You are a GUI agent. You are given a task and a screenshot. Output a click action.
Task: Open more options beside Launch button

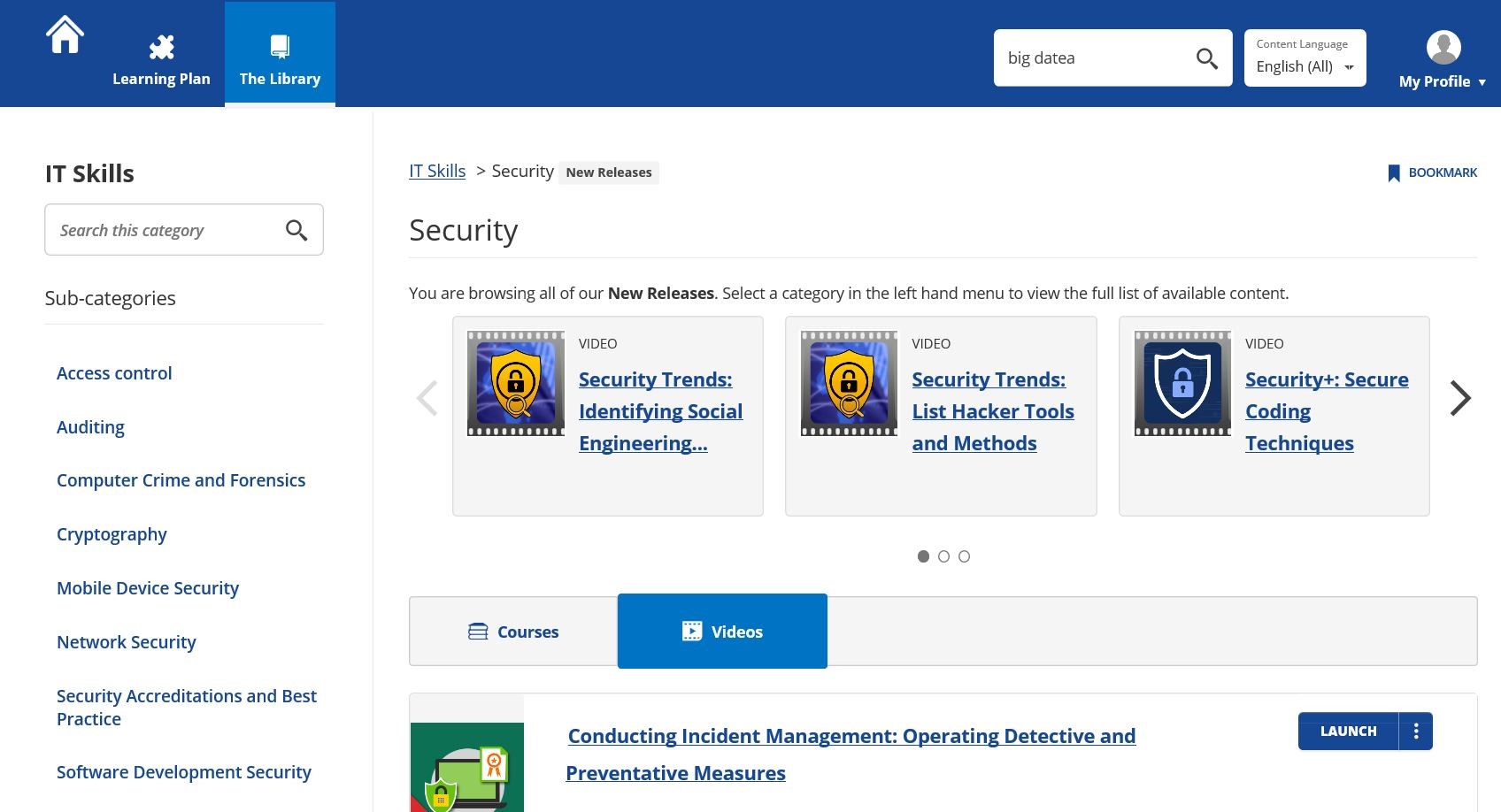point(1416,732)
